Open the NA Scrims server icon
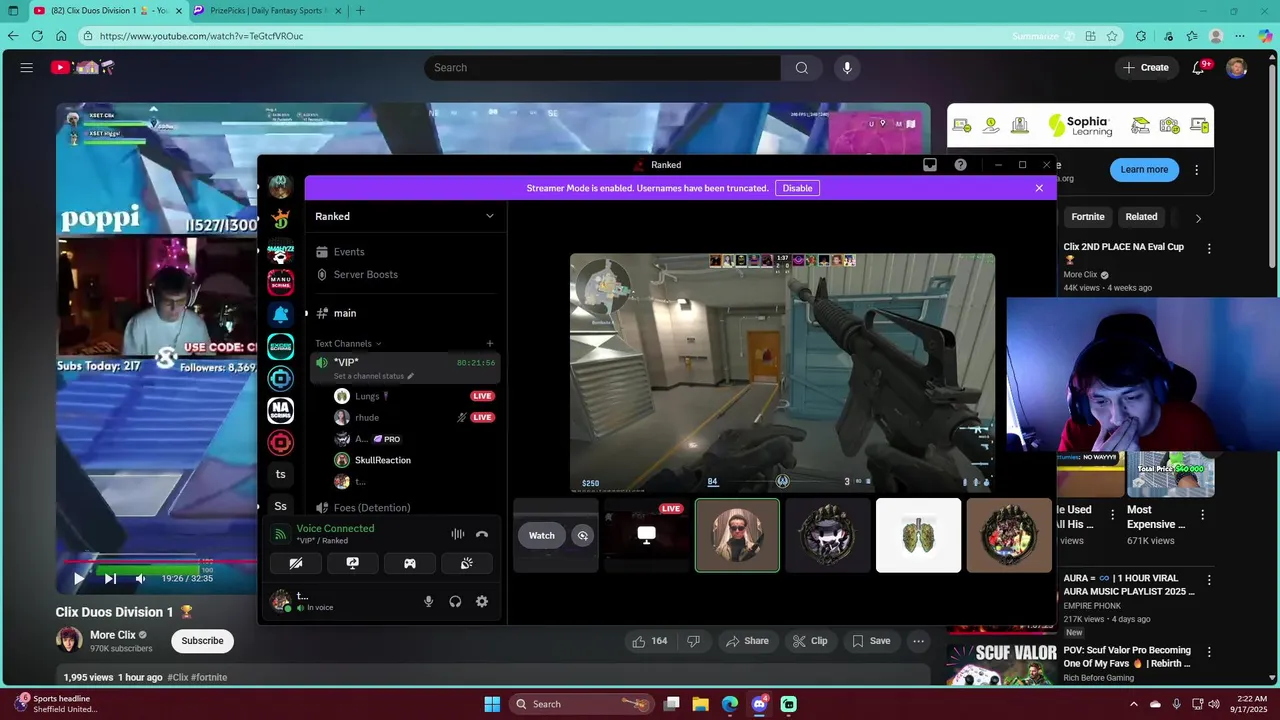Screen dimensions: 1280x720 click(x=281, y=410)
